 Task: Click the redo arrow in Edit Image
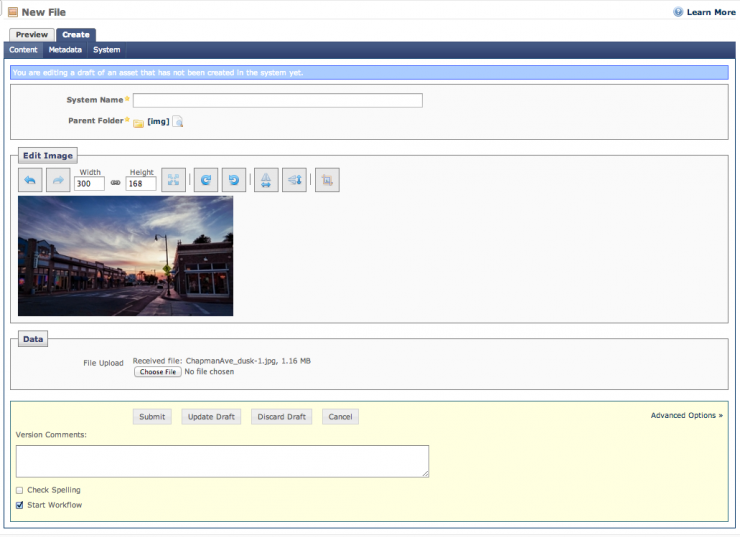click(x=58, y=180)
